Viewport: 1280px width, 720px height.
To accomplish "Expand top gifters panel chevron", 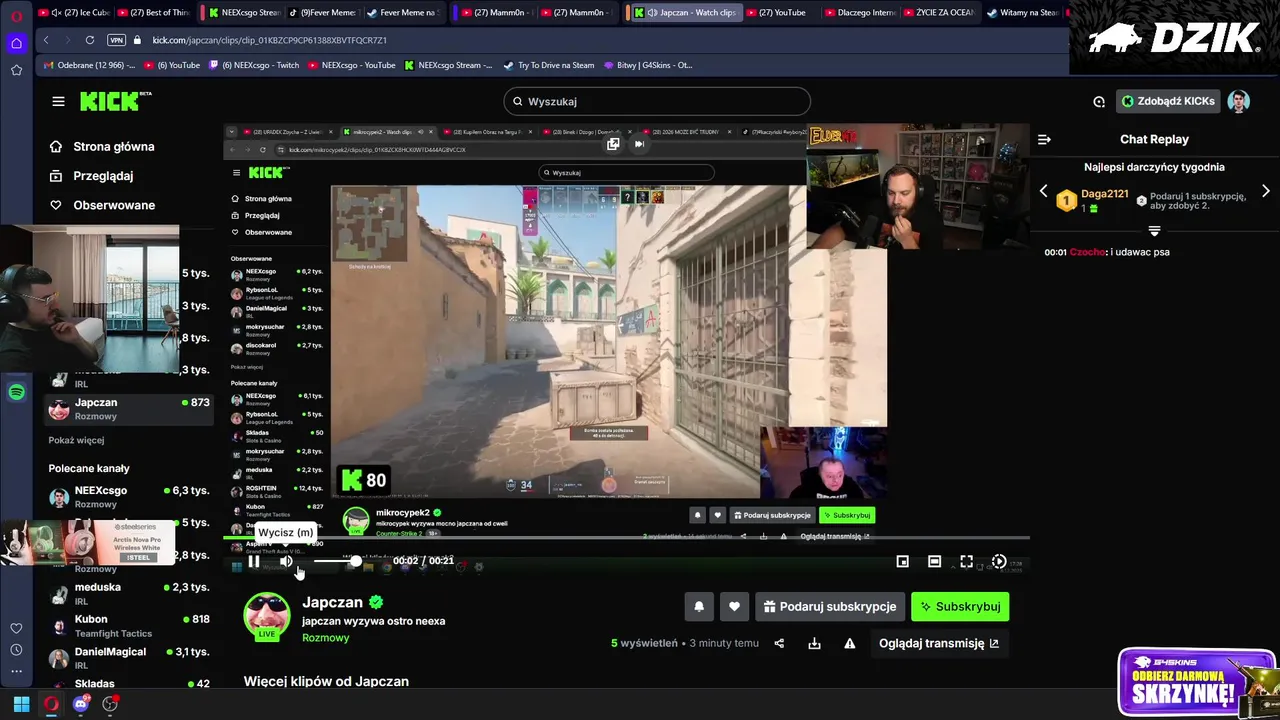I will [x=1154, y=231].
